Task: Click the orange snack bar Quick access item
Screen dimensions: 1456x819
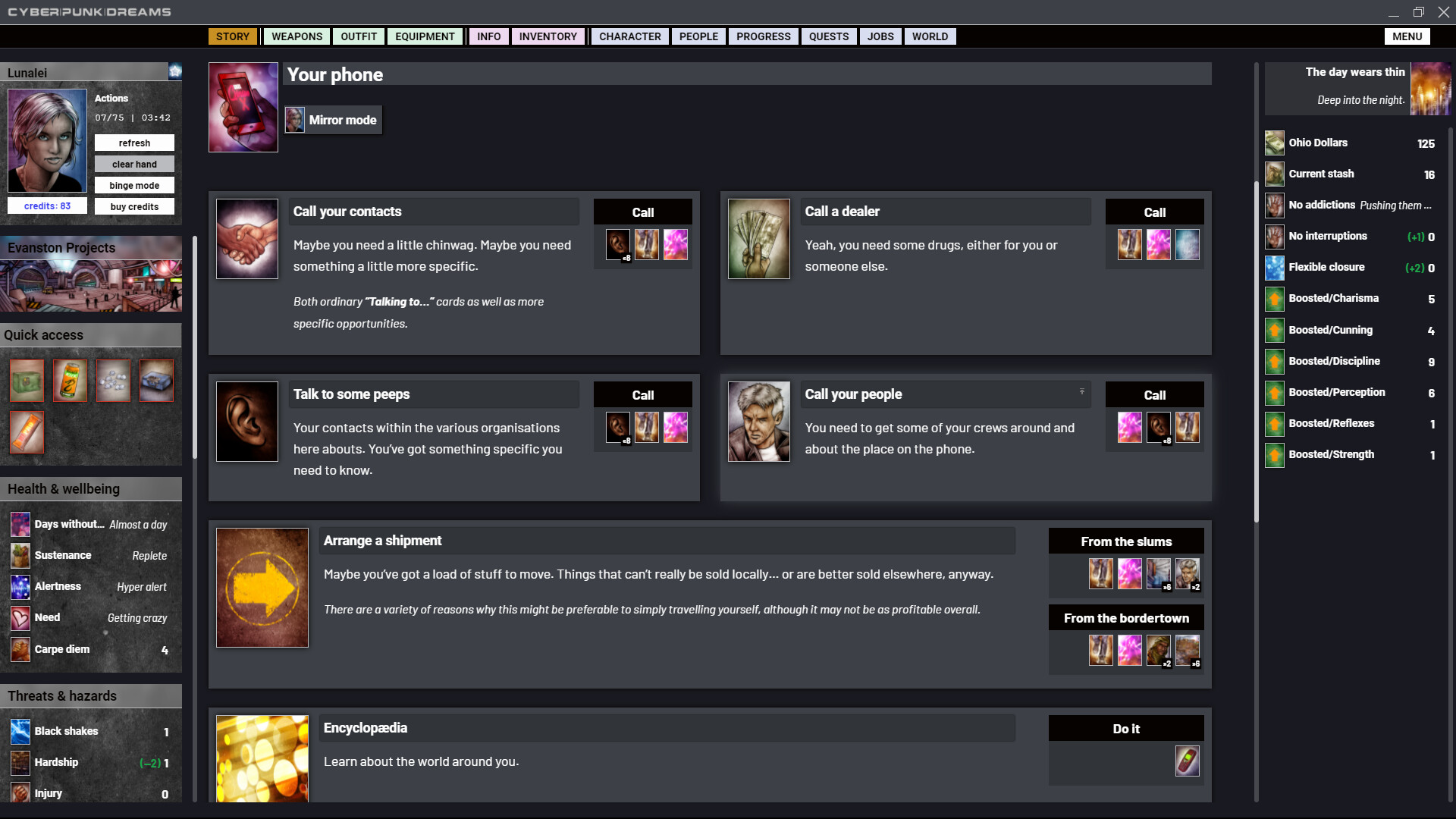Action: pos(27,432)
